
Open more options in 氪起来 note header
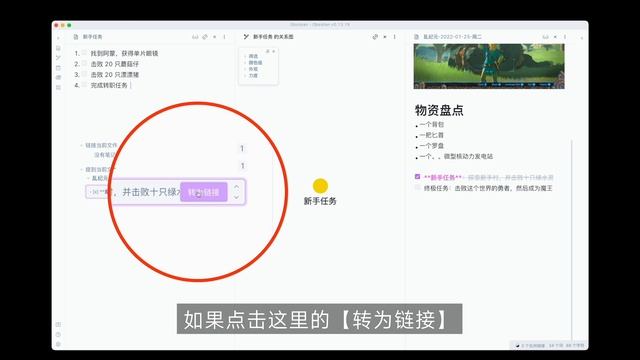click(x=565, y=37)
